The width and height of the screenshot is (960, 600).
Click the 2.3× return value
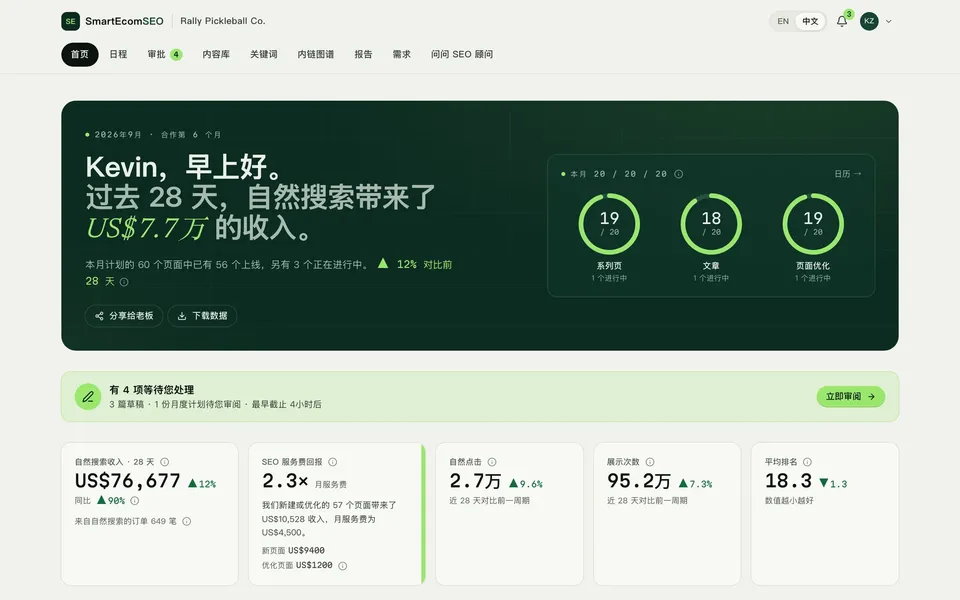pyautogui.click(x=285, y=481)
